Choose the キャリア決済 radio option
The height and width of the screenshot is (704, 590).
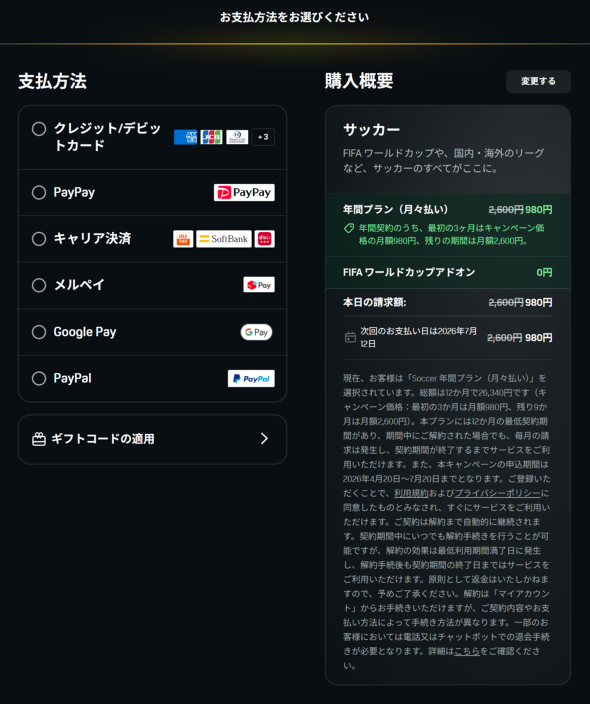[39, 239]
